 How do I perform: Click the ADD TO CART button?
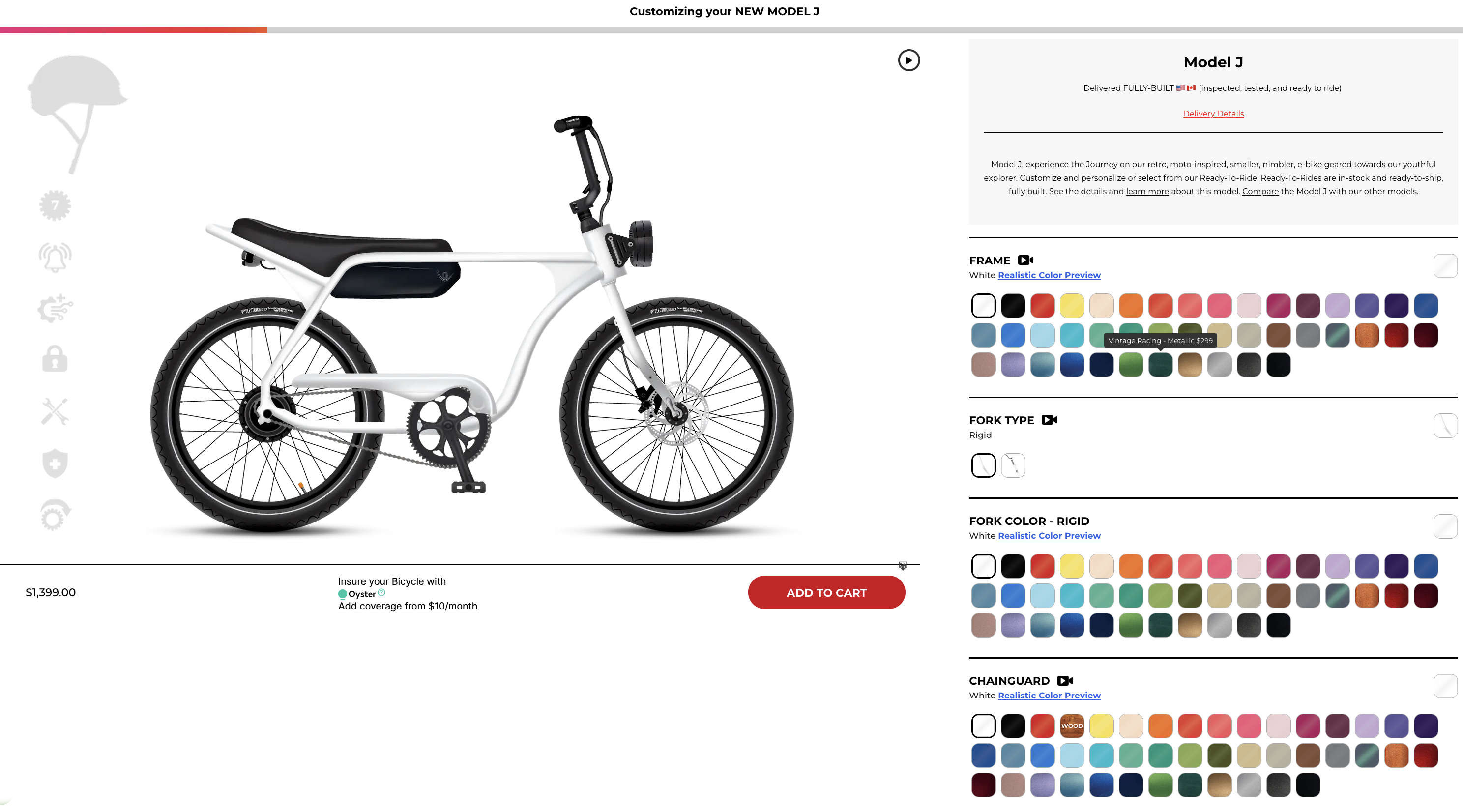pyautogui.click(x=826, y=592)
